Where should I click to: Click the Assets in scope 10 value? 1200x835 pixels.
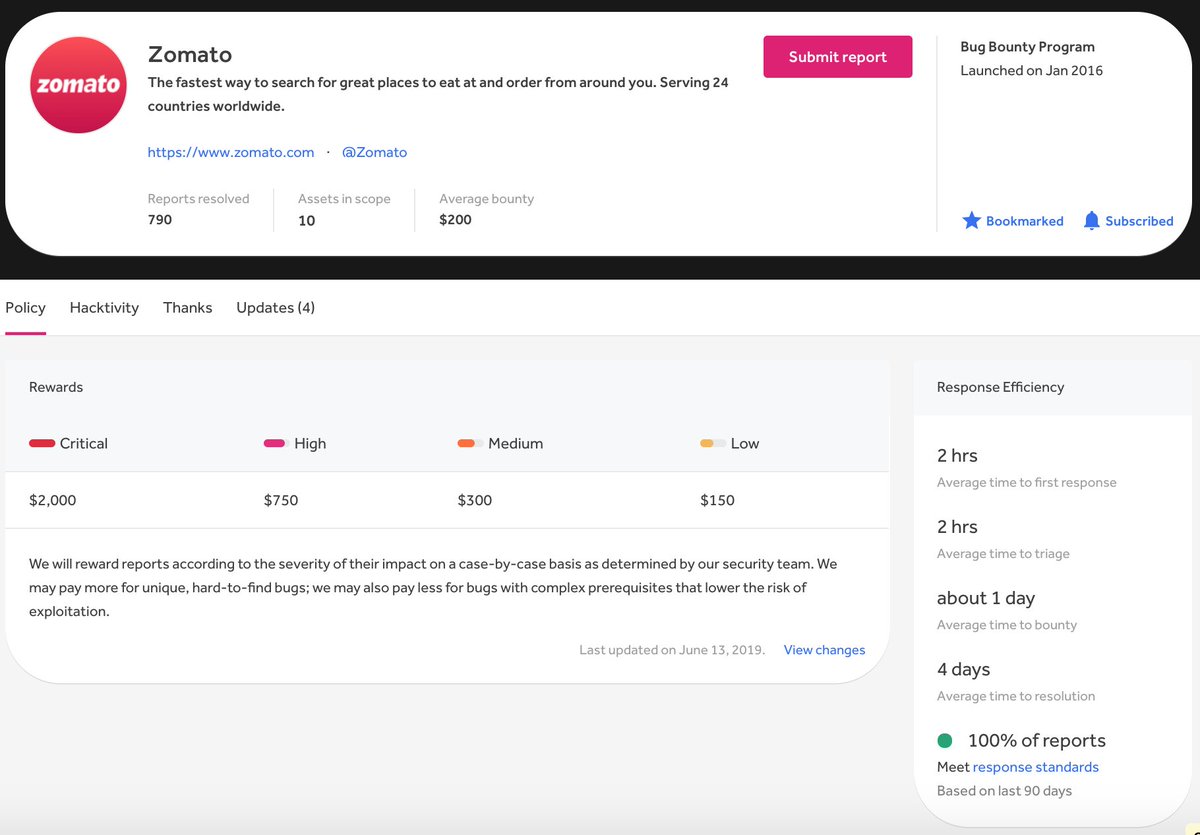pyautogui.click(x=306, y=220)
